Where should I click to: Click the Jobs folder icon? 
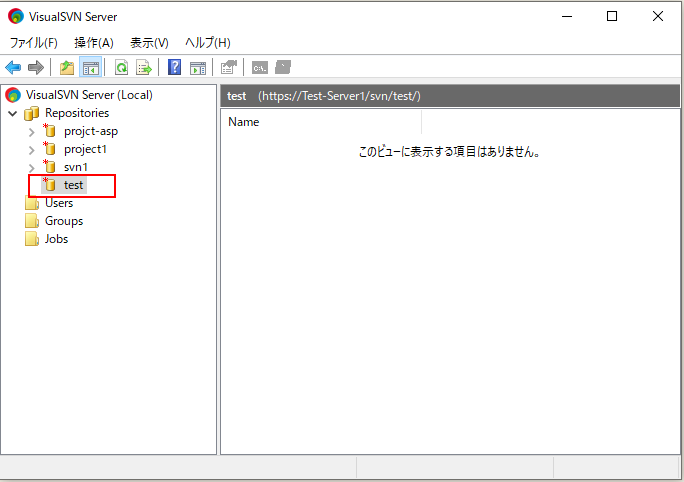point(32,239)
